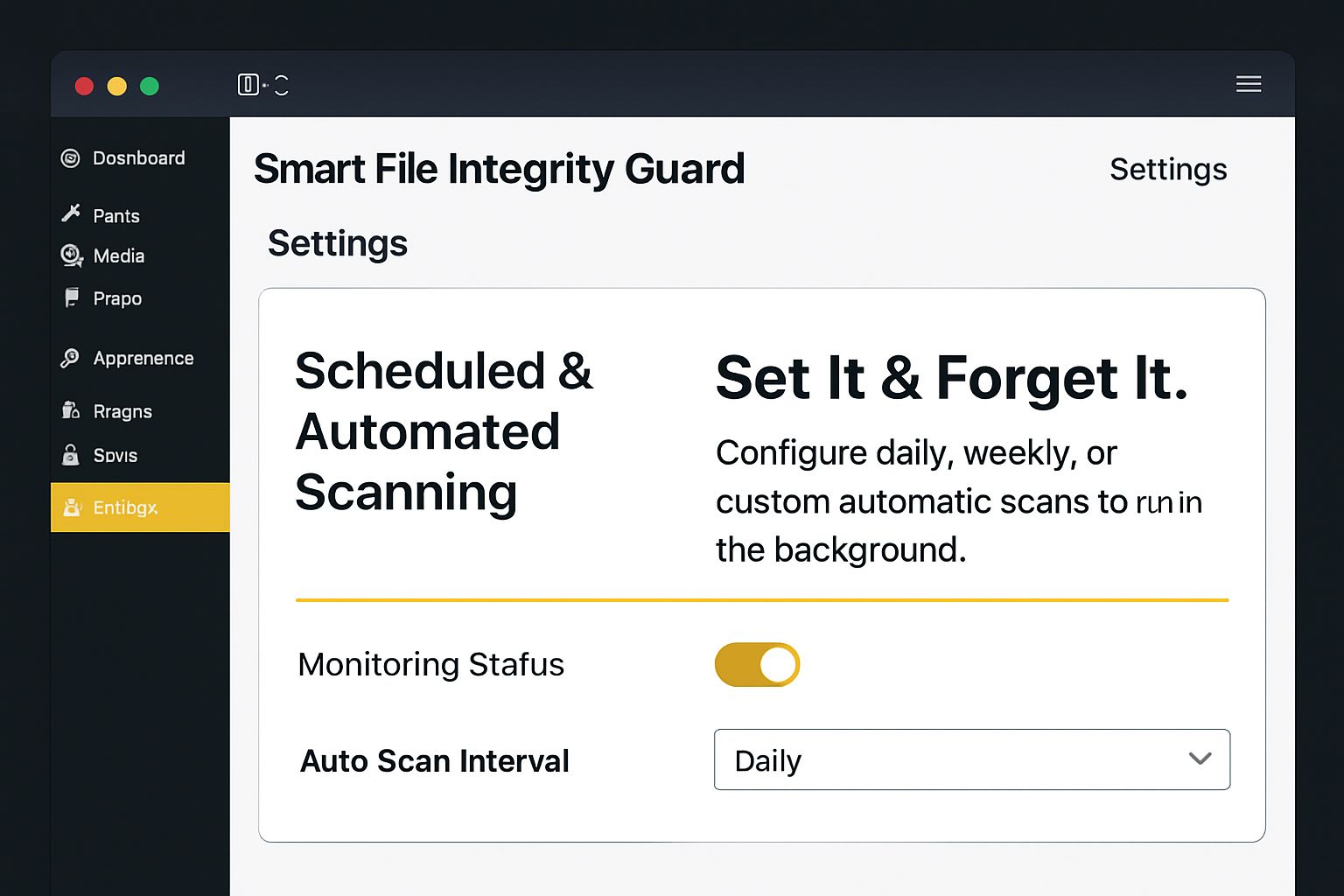Click the refresh icon in title bar
The image size is (1344, 896).
tap(282, 85)
